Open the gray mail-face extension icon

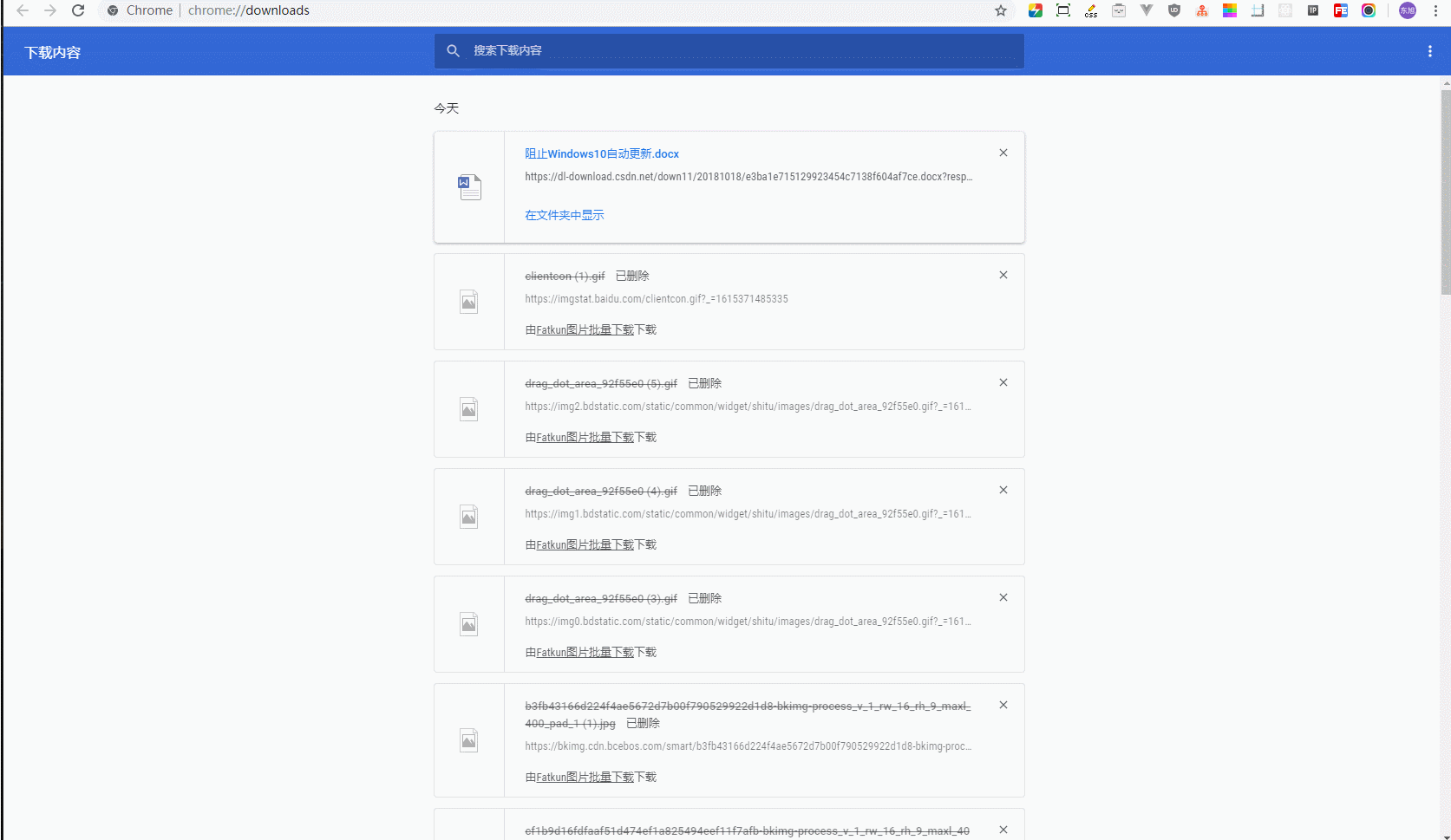[1119, 10]
